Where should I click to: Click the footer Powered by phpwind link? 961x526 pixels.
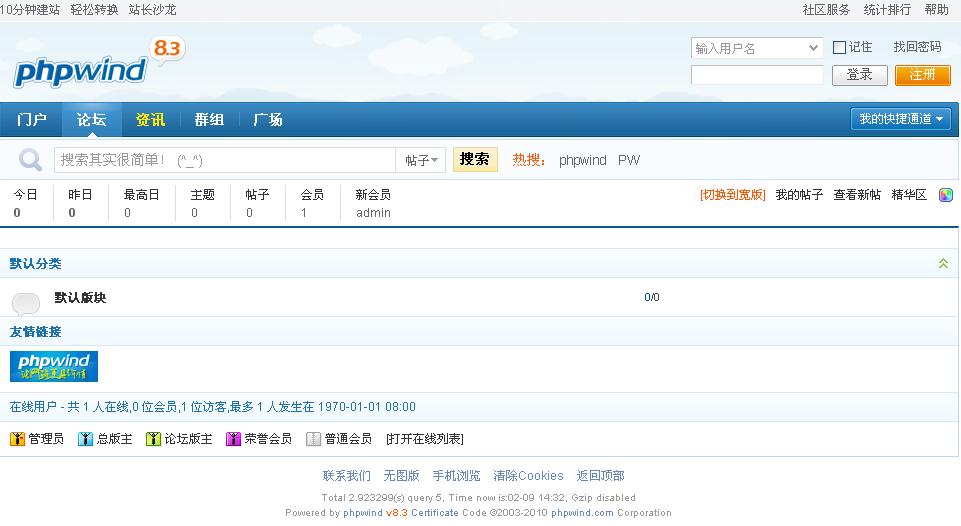363,513
